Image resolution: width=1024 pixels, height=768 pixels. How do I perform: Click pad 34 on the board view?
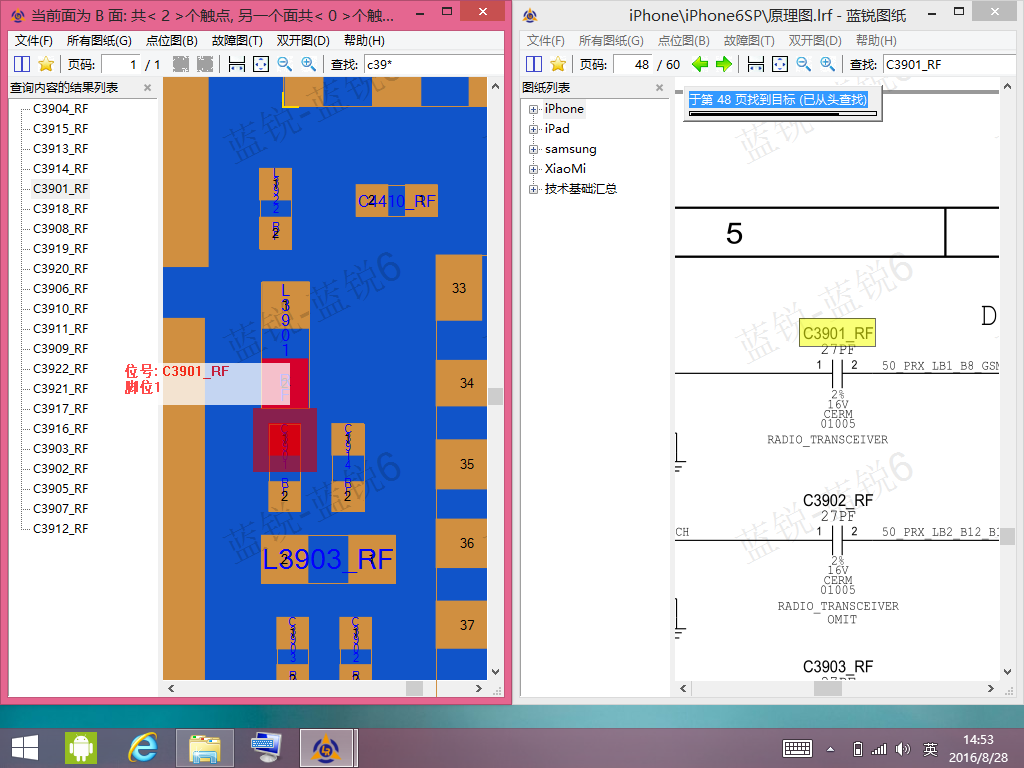pyautogui.click(x=461, y=383)
